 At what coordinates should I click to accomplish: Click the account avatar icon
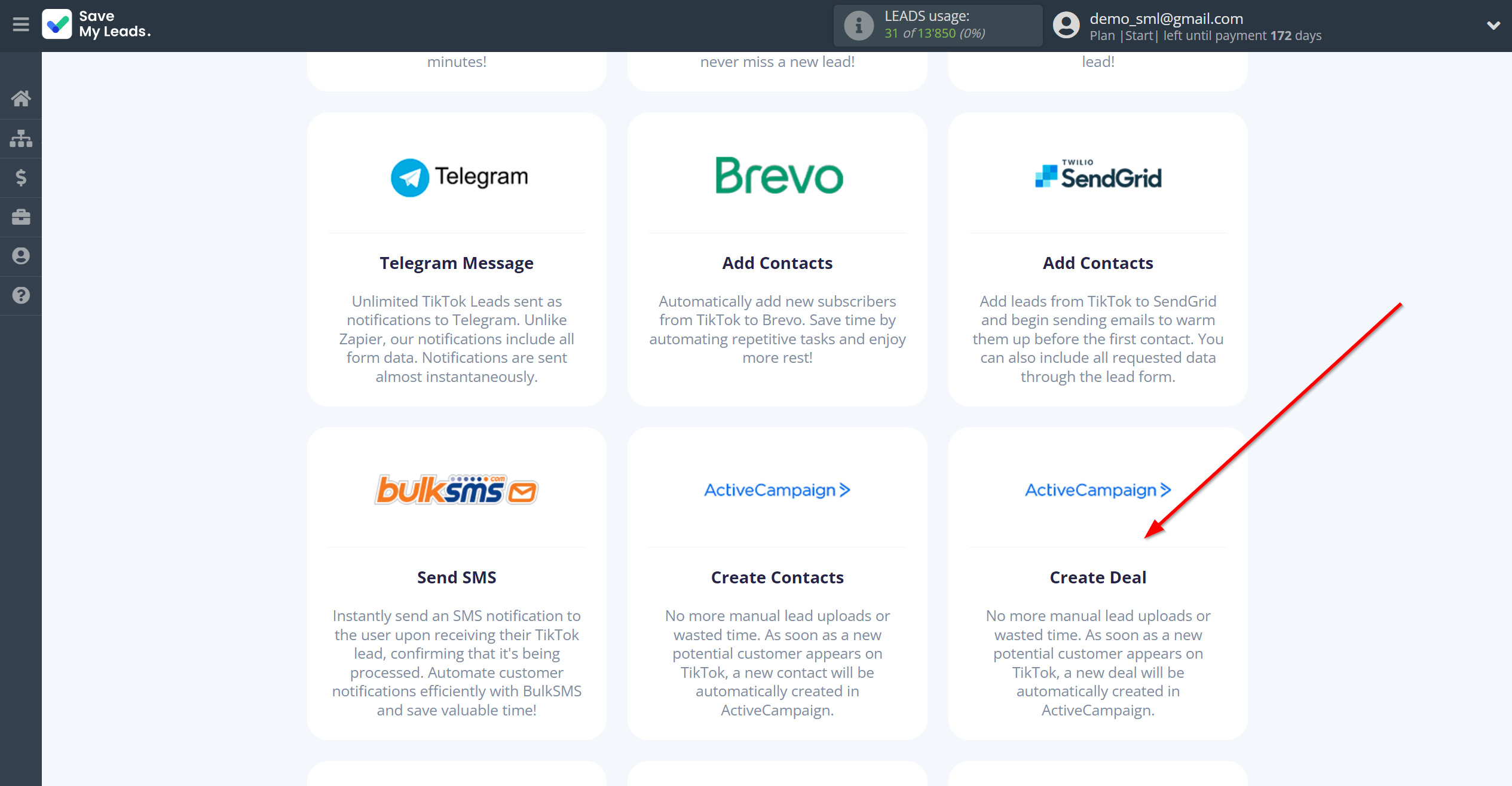click(1066, 25)
